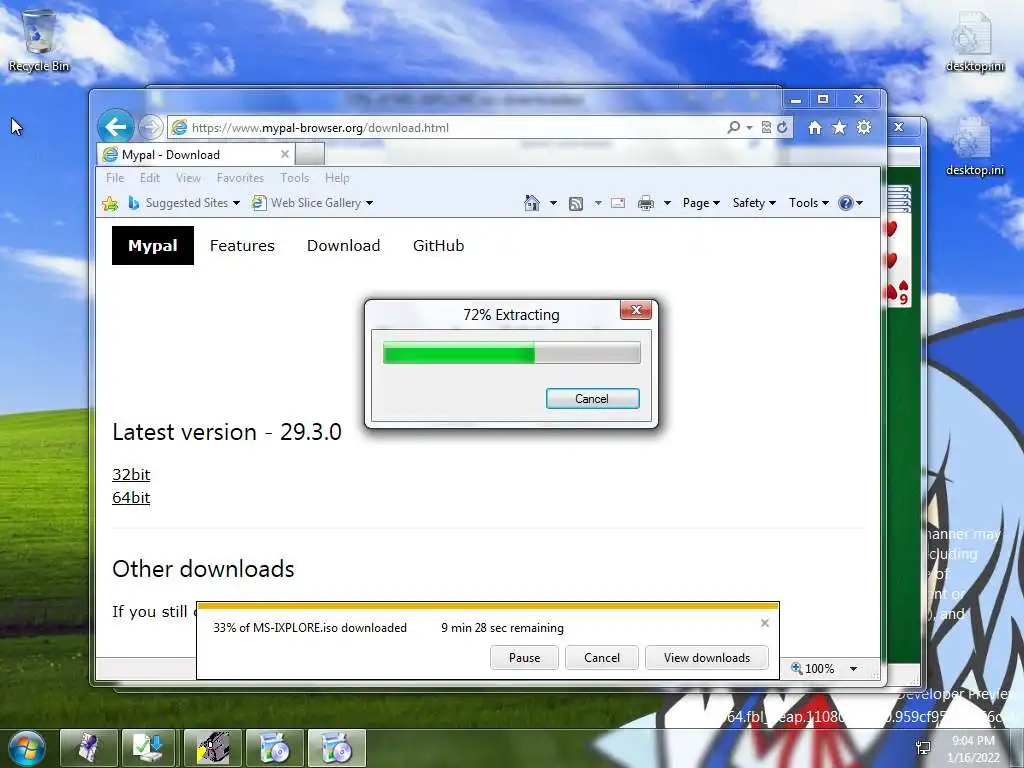The image size is (1024, 768).
Task: Open the Help menu
Action: click(x=337, y=178)
